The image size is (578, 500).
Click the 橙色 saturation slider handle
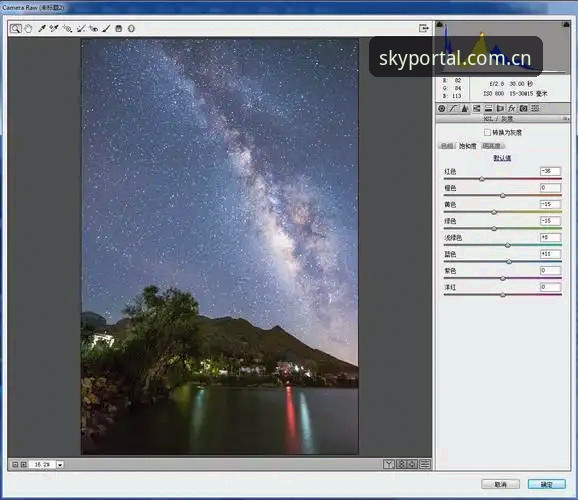pos(503,195)
